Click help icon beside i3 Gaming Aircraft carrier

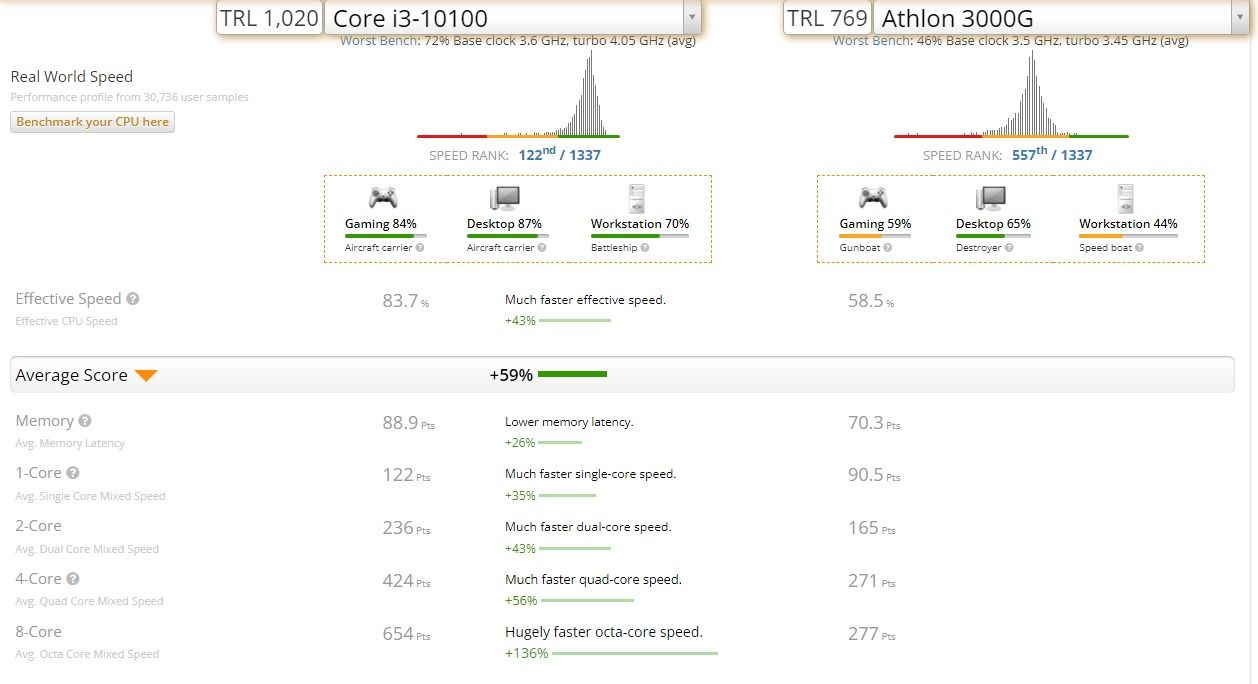[x=420, y=248]
